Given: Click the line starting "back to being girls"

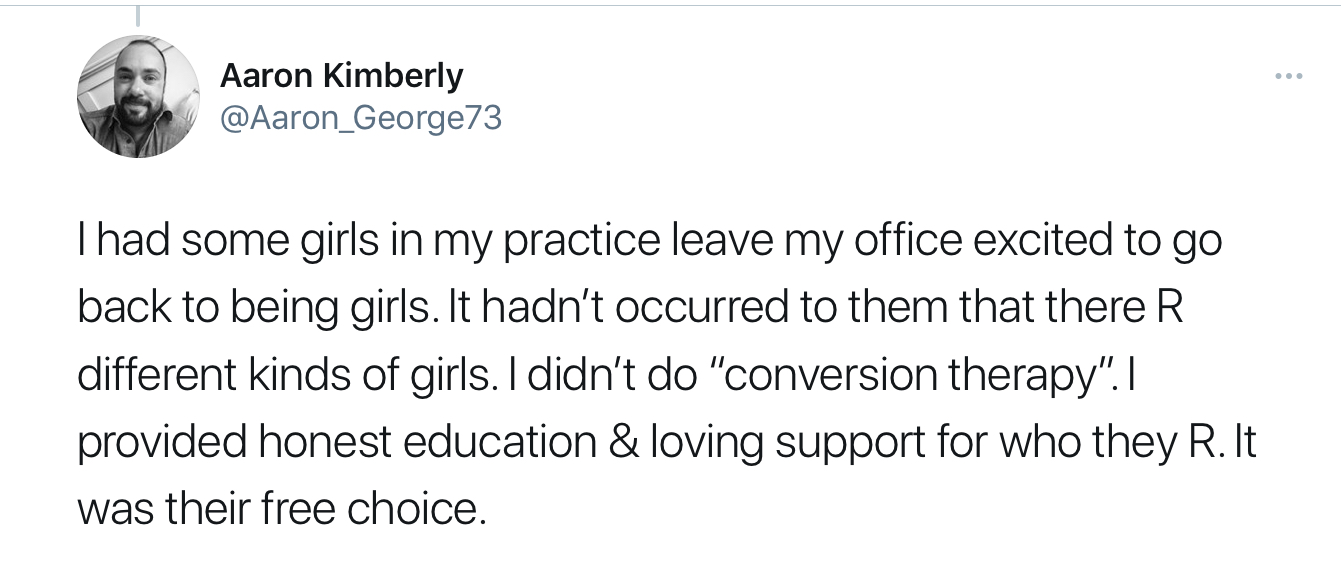Looking at the screenshot, I should (630, 309).
